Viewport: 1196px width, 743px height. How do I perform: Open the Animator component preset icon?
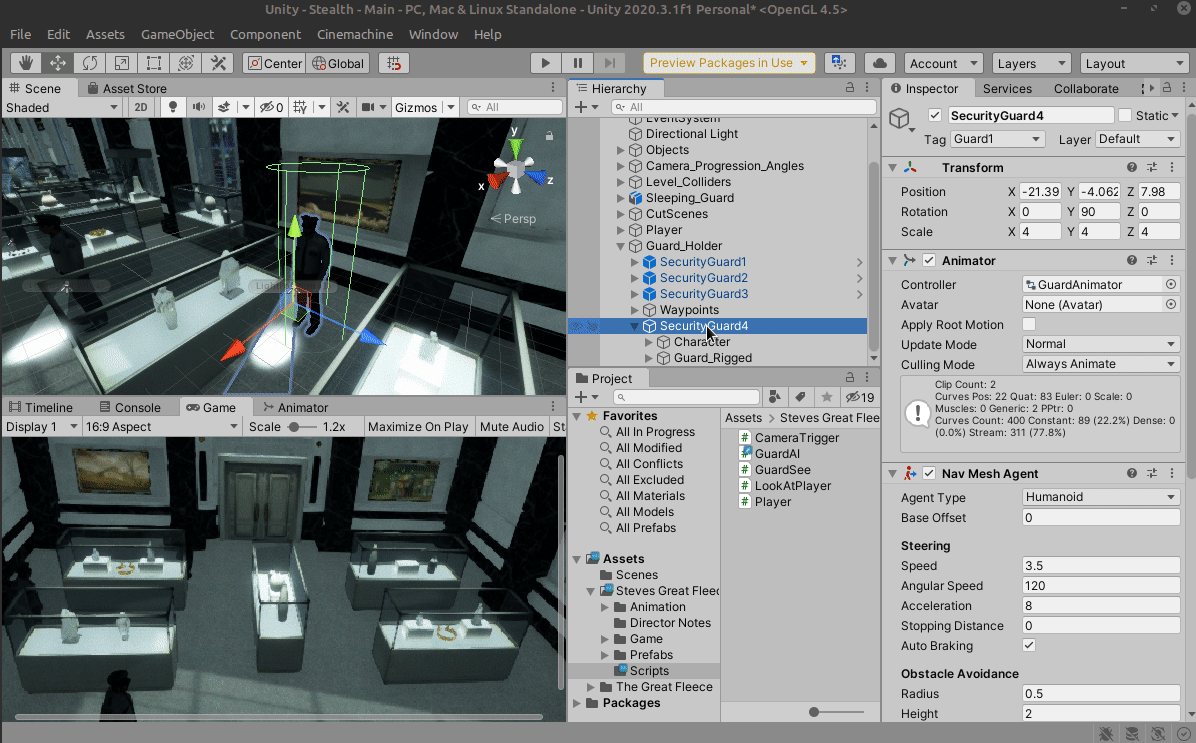point(1152,260)
